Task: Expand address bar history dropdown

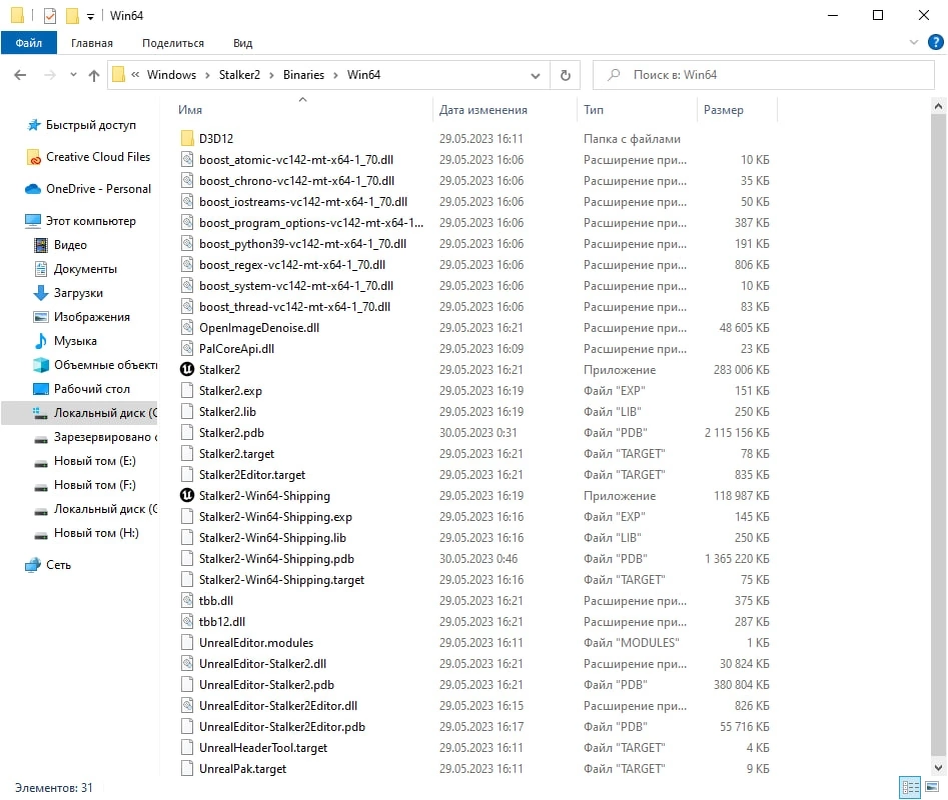Action: click(535, 76)
